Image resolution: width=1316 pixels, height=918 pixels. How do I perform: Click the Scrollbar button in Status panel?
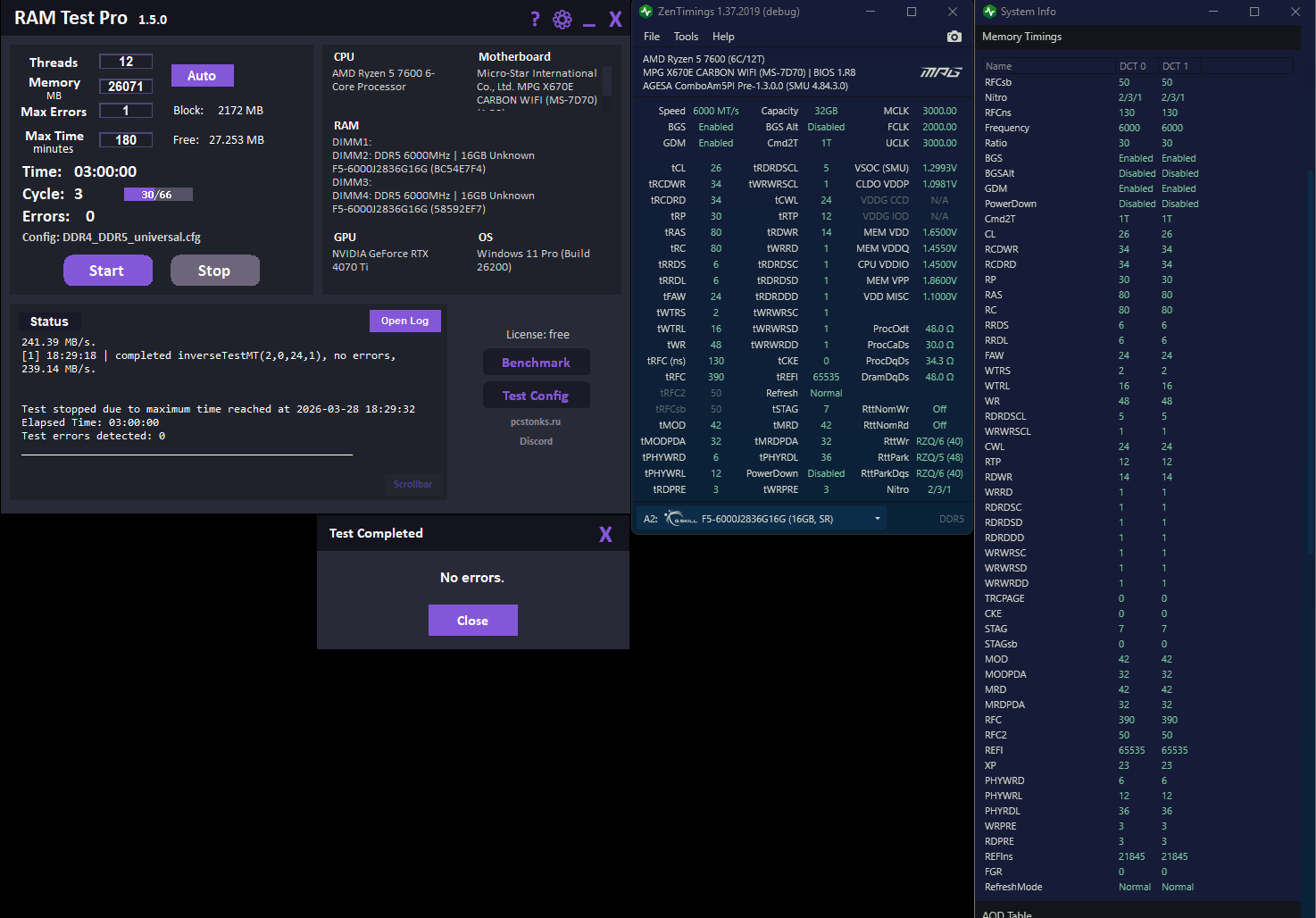(412, 484)
